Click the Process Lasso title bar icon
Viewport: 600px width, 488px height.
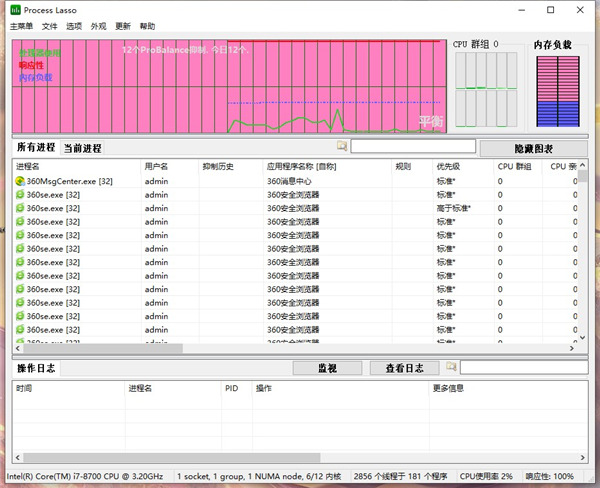(14, 10)
